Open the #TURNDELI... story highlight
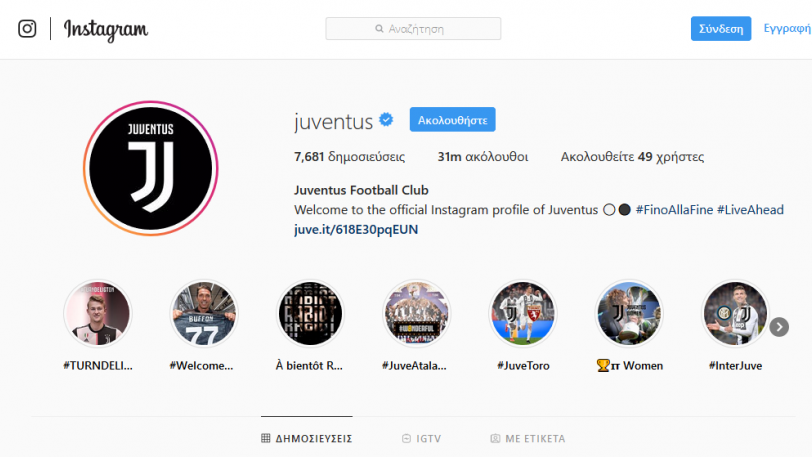 [x=97, y=313]
